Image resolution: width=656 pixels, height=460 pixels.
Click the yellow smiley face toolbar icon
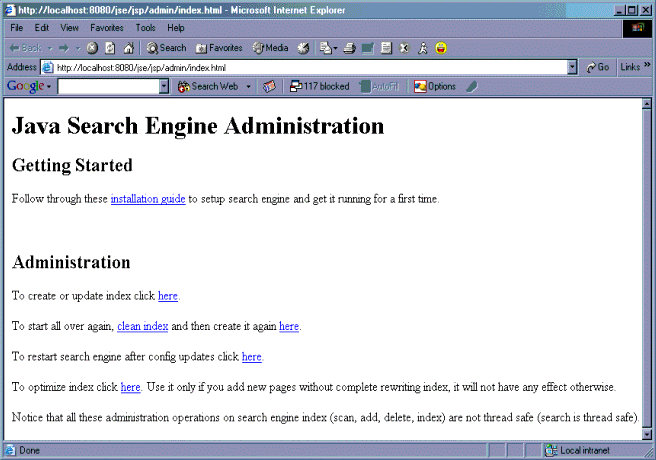pyautogui.click(x=441, y=48)
